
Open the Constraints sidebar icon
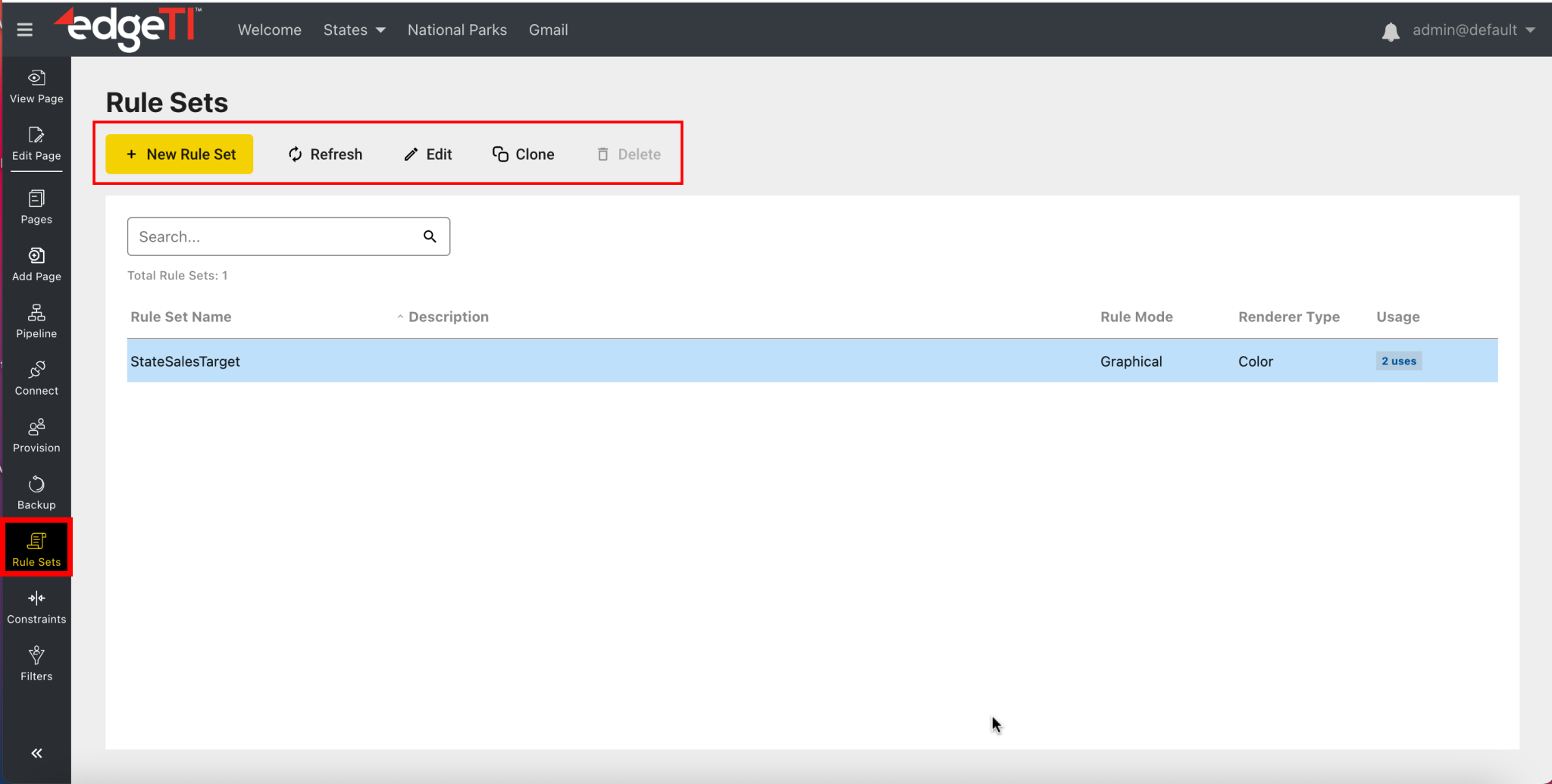(x=36, y=598)
